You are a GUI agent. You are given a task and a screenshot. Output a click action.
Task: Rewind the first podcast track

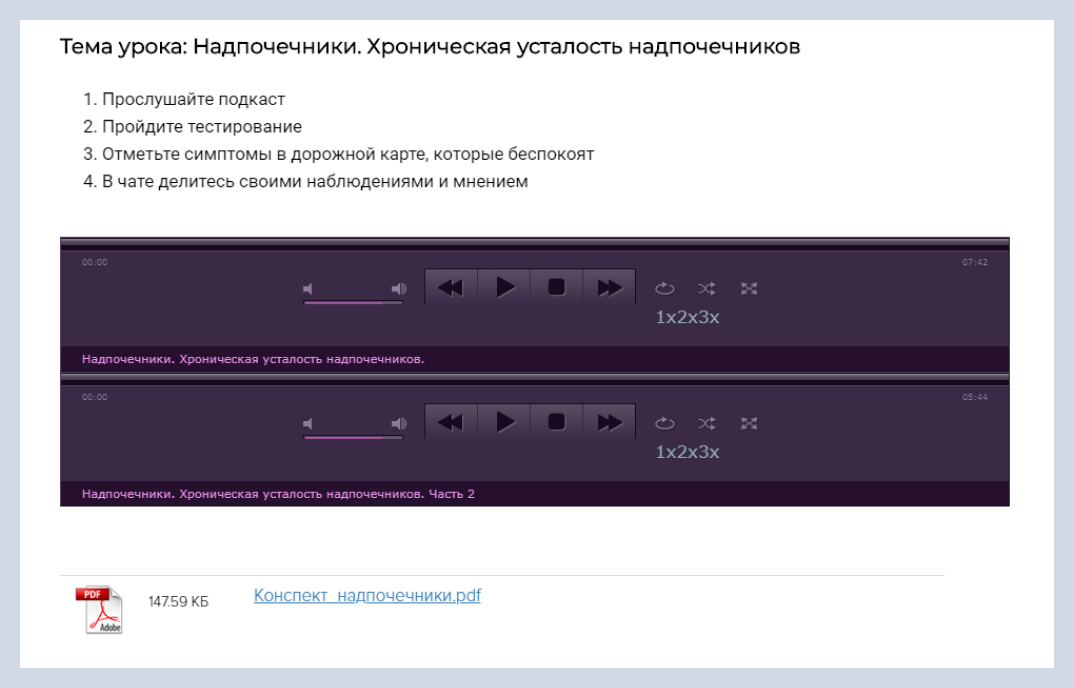(451, 287)
